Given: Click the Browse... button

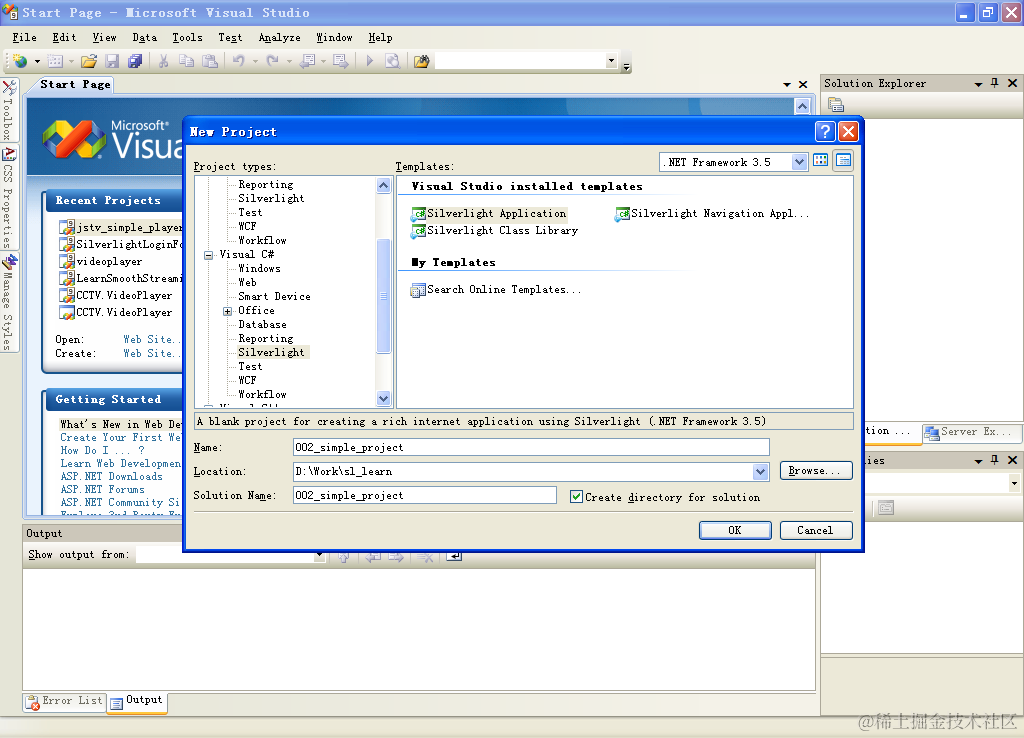Looking at the screenshot, I should coord(815,471).
